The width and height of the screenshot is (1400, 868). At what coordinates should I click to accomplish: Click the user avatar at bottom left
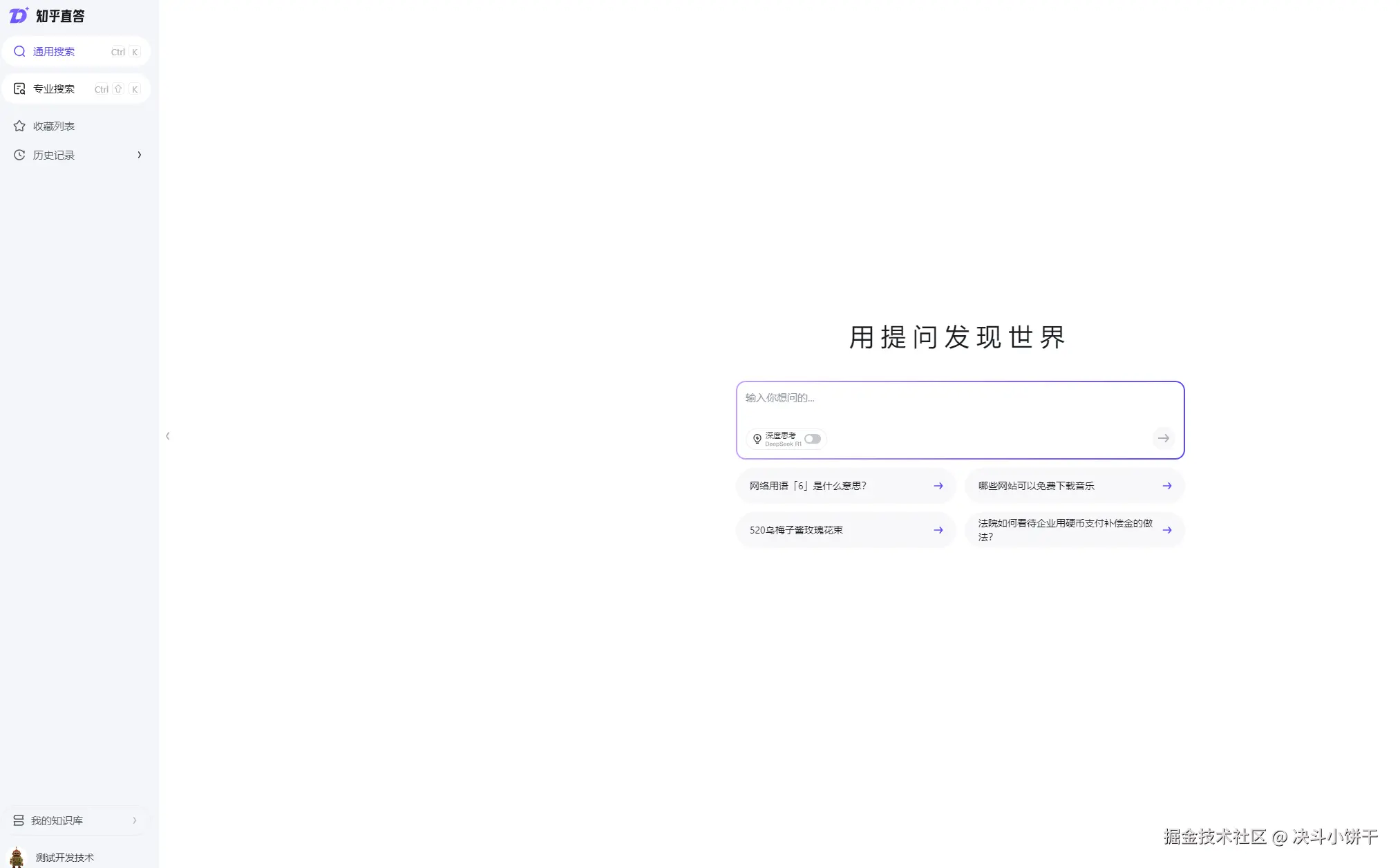coord(17,857)
